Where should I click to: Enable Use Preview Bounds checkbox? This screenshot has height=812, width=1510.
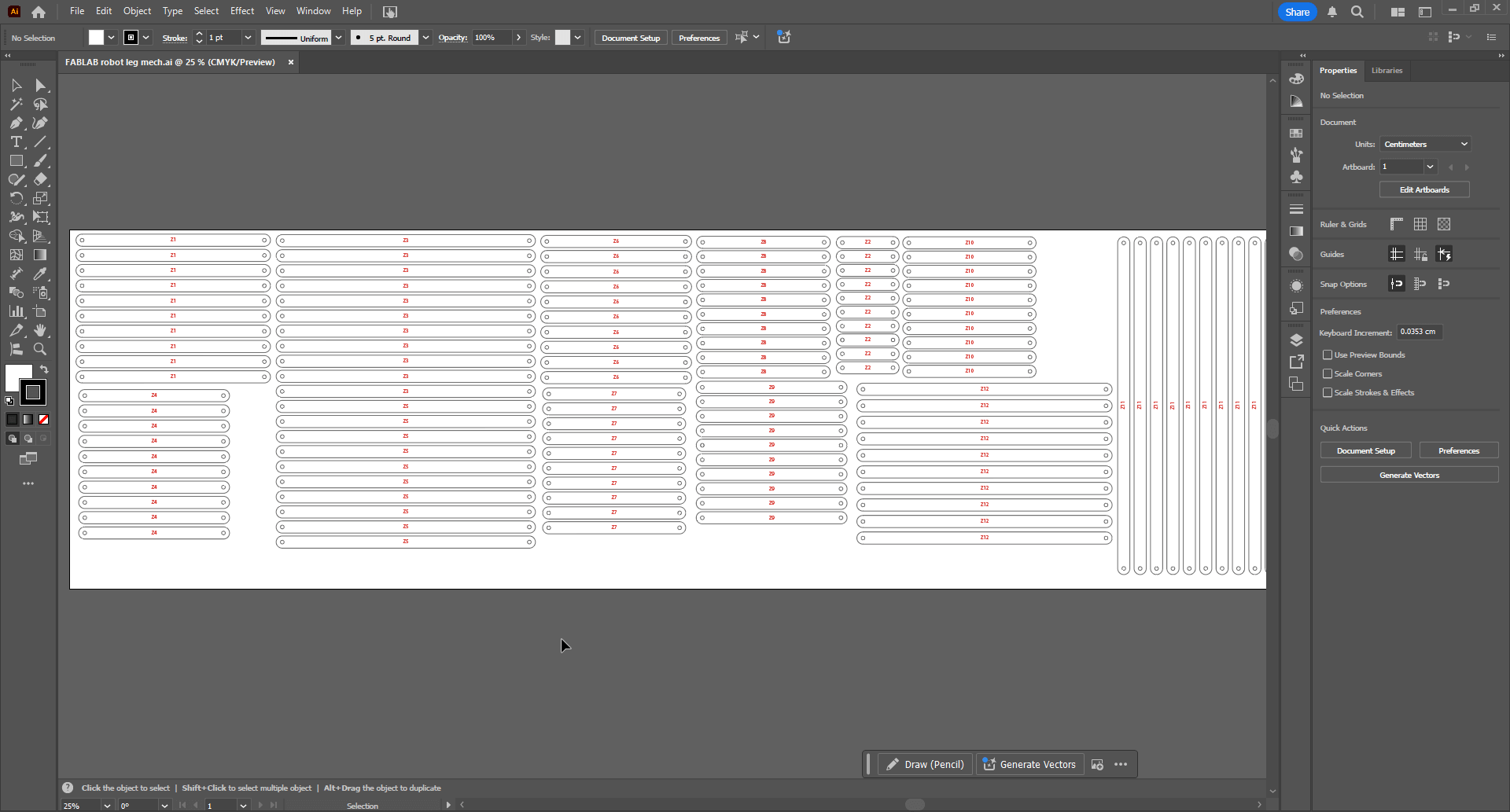[1328, 355]
